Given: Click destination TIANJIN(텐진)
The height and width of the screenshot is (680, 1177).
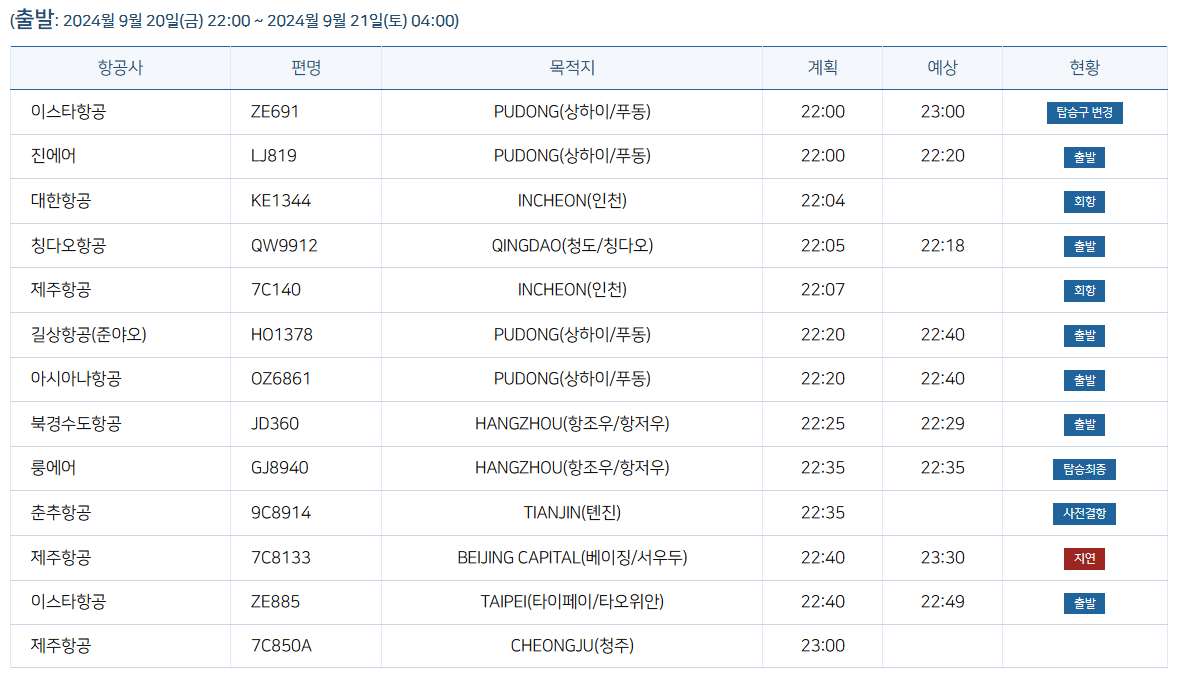Looking at the screenshot, I should click(572, 513).
